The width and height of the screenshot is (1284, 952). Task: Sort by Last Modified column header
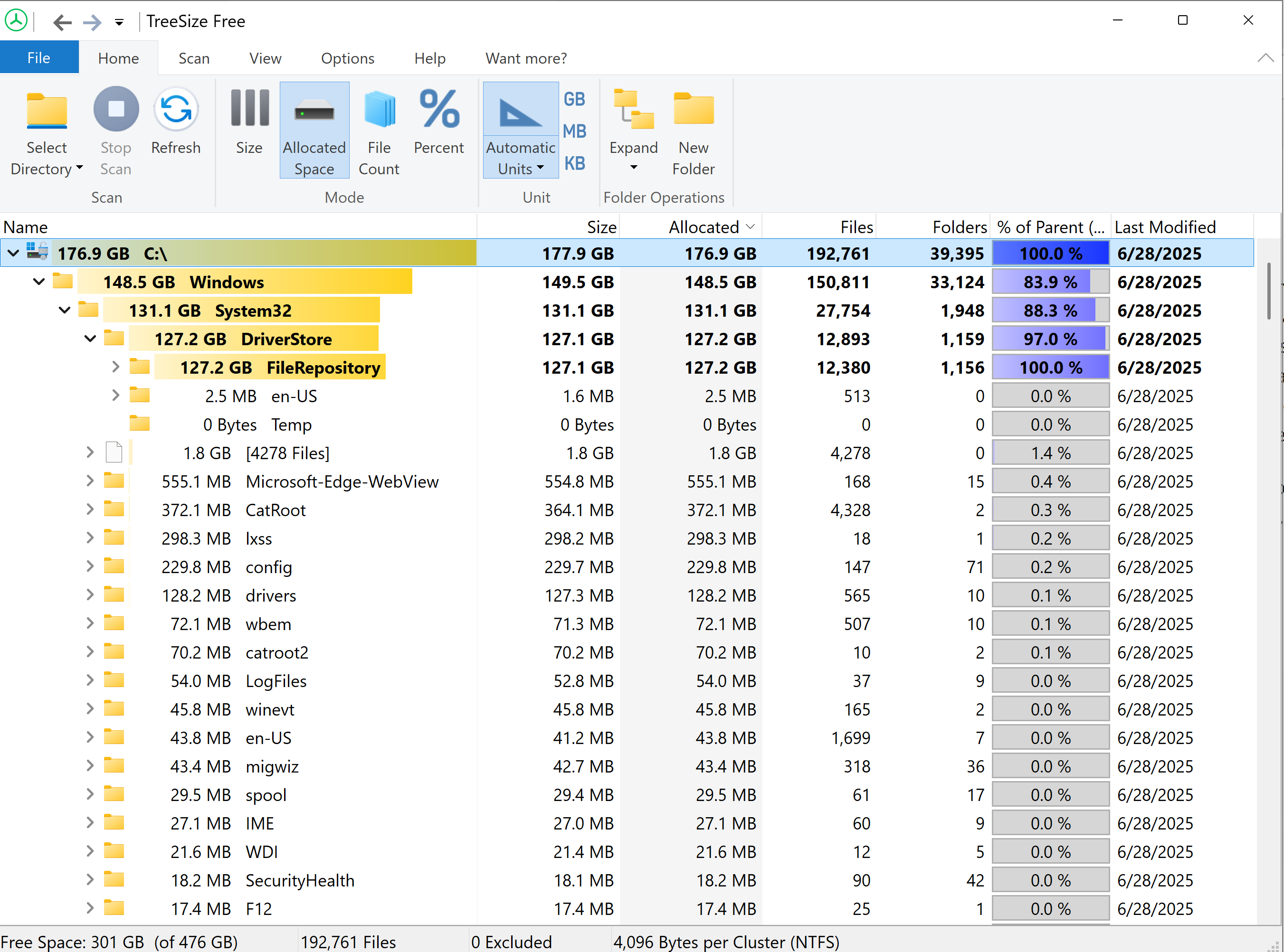[x=1182, y=226]
